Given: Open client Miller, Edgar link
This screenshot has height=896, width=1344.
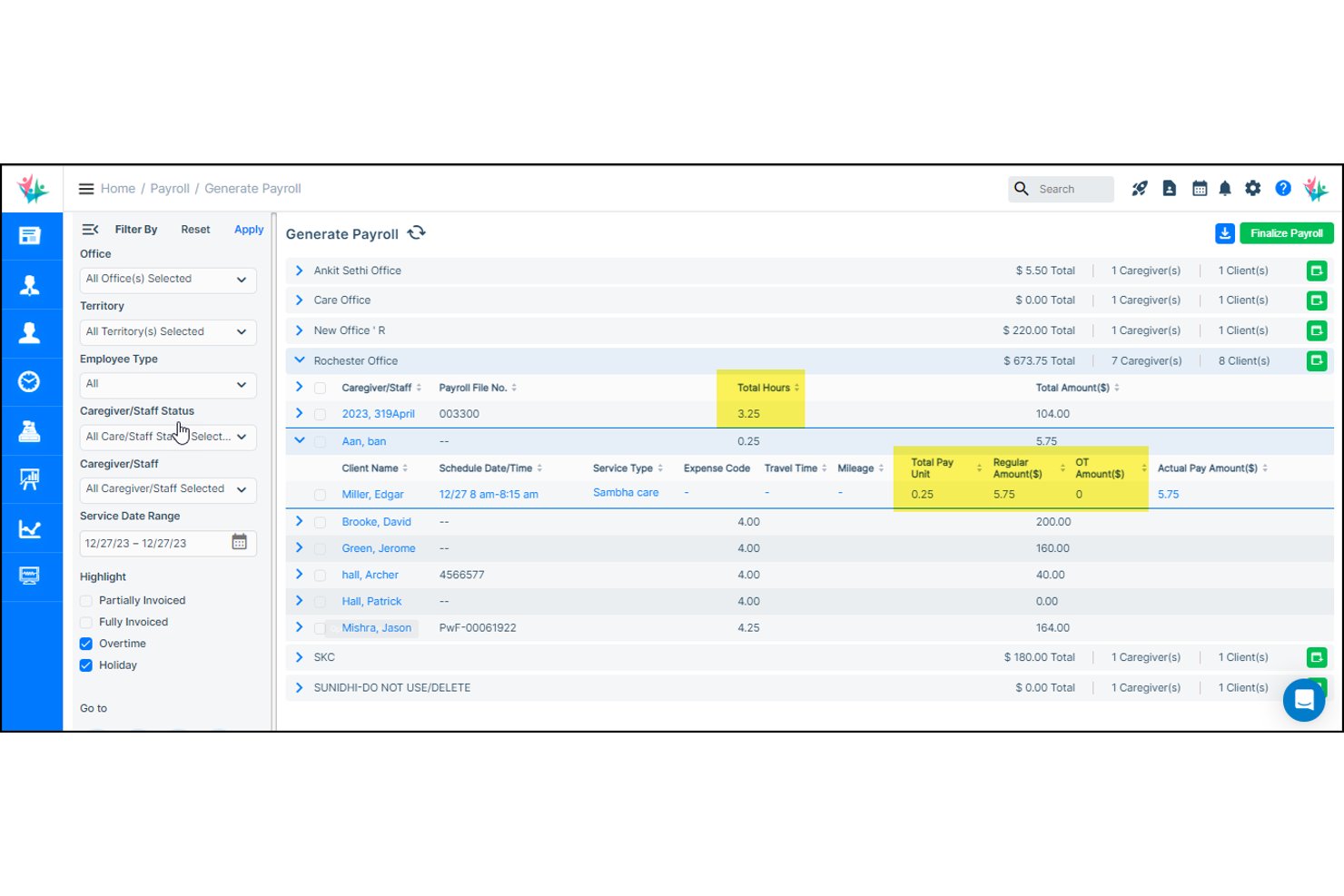Looking at the screenshot, I should [x=372, y=495].
